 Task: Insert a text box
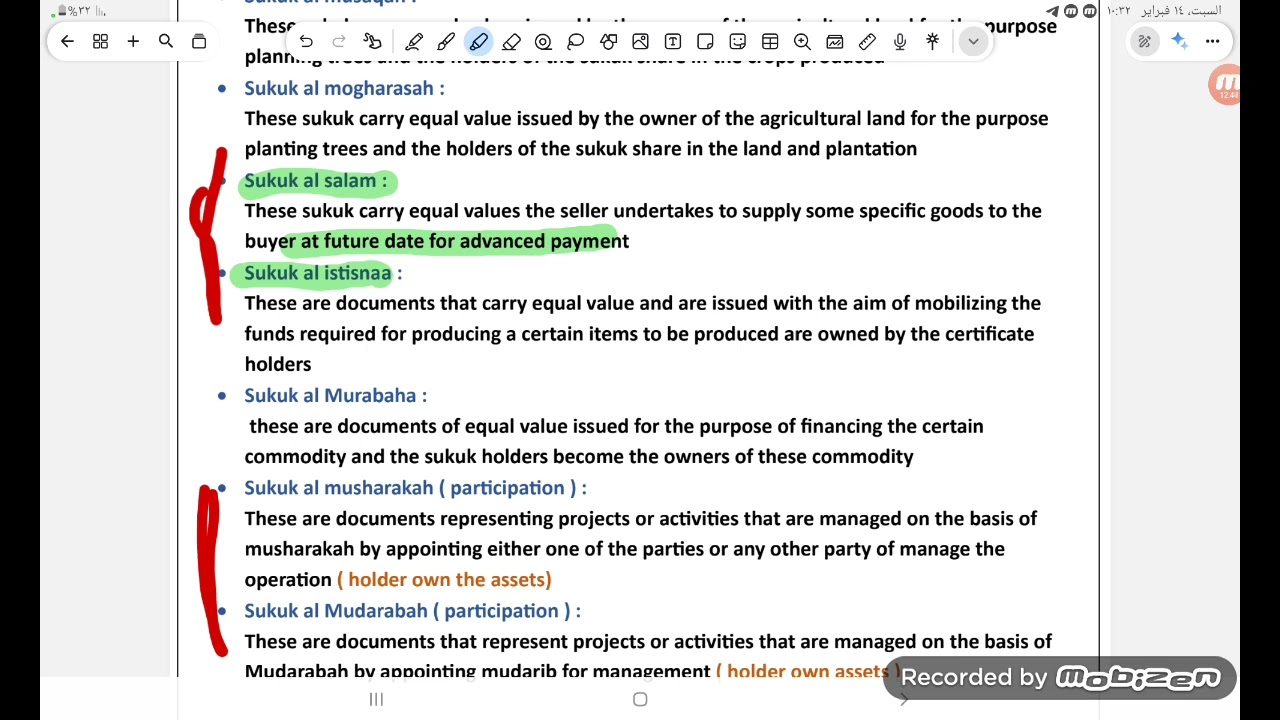[673, 41]
